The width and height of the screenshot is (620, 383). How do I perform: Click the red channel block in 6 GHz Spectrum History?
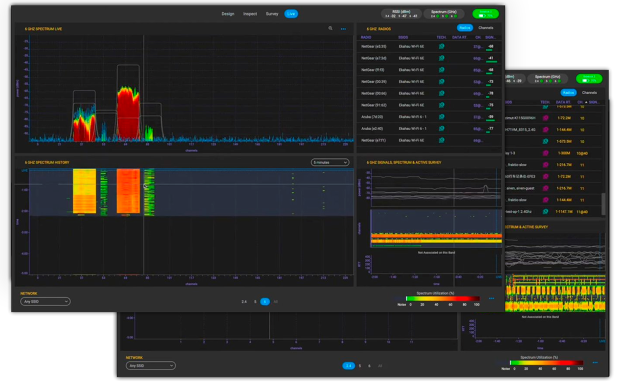click(128, 191)
